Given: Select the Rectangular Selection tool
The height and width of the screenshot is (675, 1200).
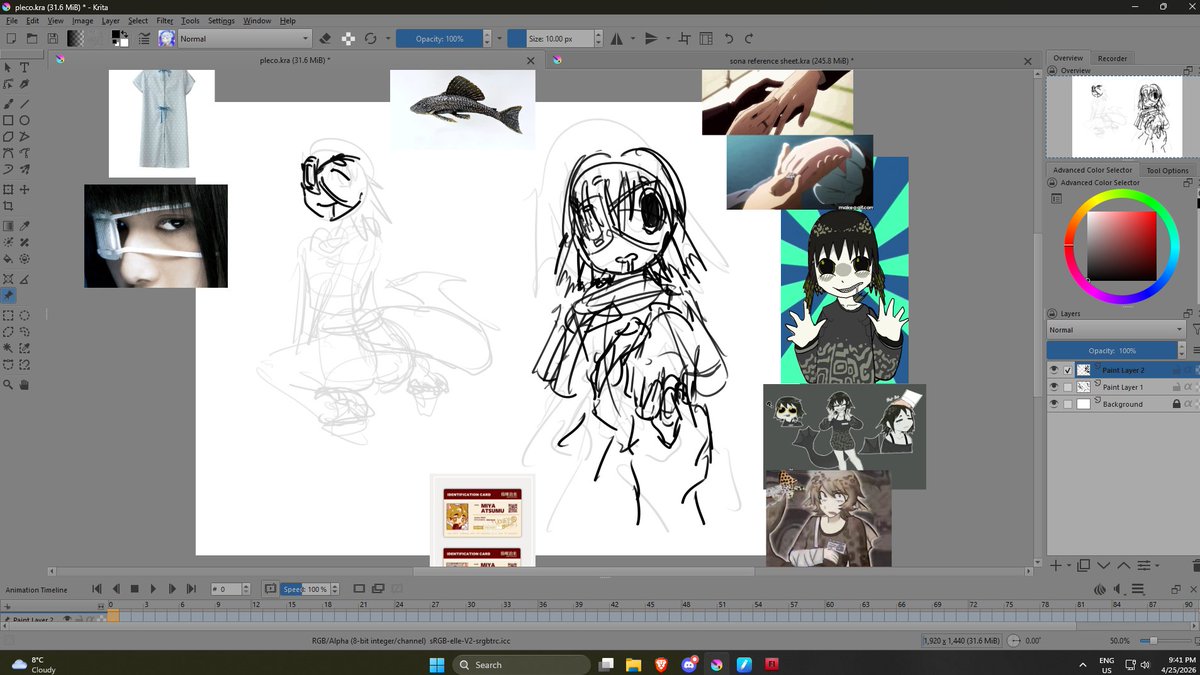Looking at the screenshot, I should click(x=8, y=314).
